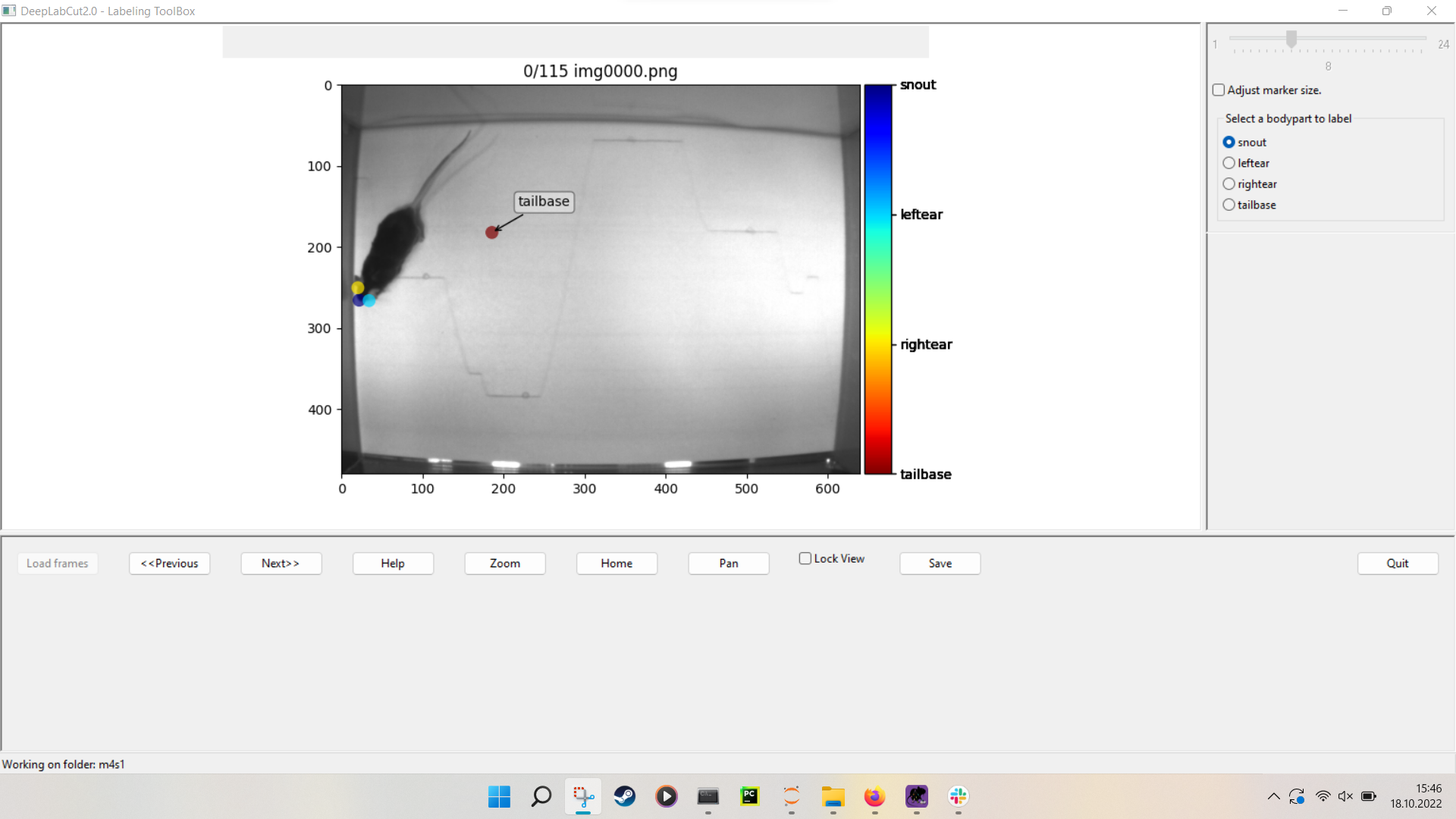The image size is (1456, 819).
Task: Toggle the Lock View checkbox
Action: [805, 558]
